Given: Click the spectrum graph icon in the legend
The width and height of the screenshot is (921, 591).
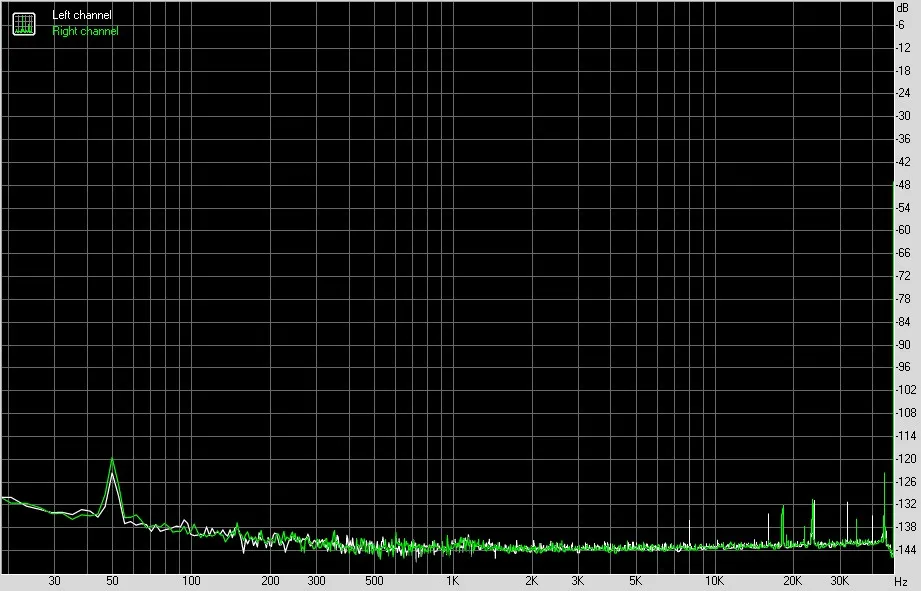Looking at the screenshot, I should 24,23.
